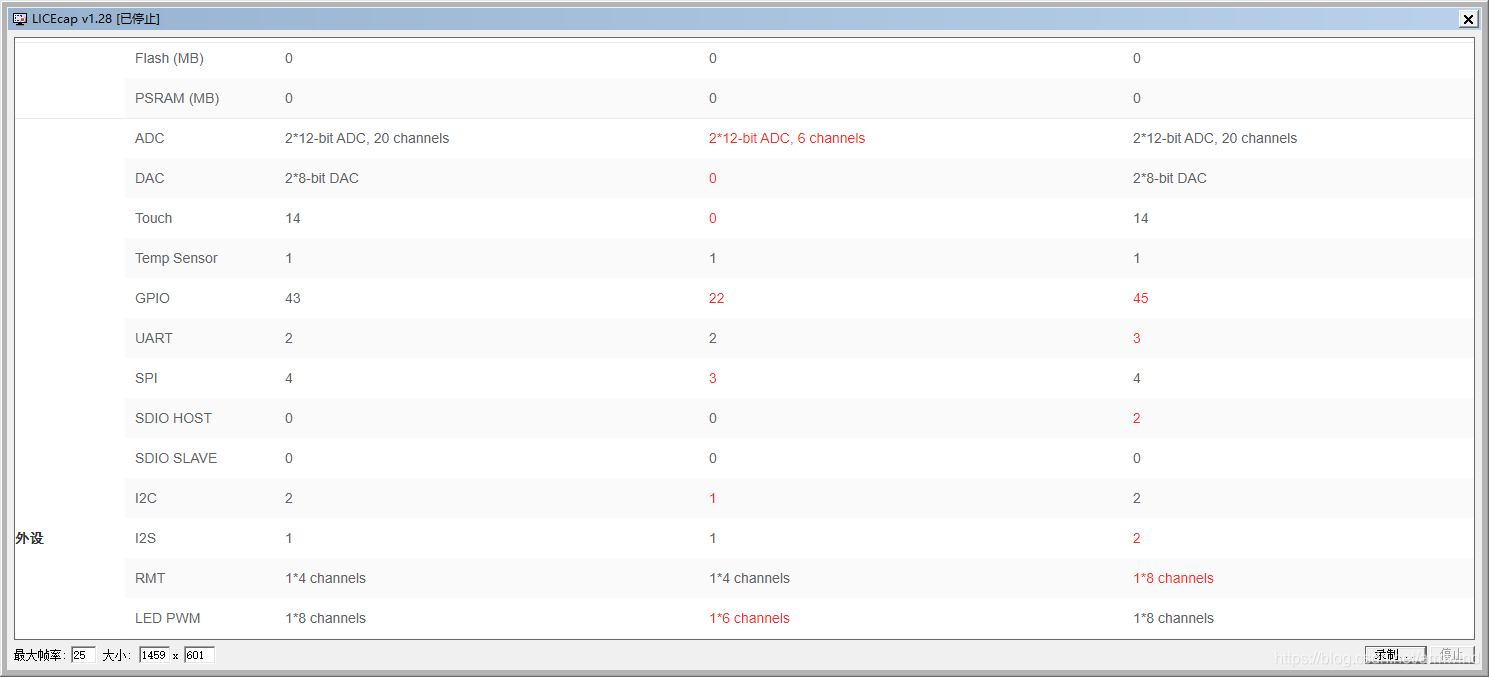Select the red 3 in UART row
This screenshot has width=1489, height=677.
pos(1137,338)
